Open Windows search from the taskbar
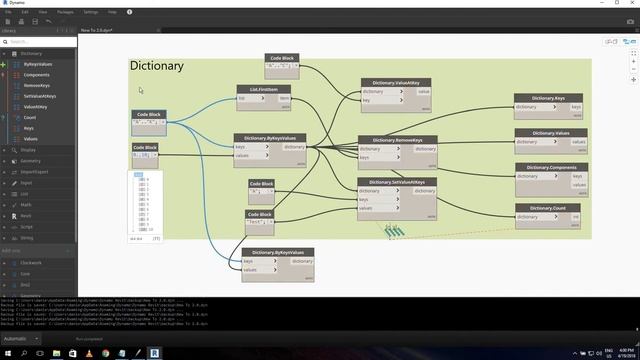The image size is (640, 360). tap(24, 353)
